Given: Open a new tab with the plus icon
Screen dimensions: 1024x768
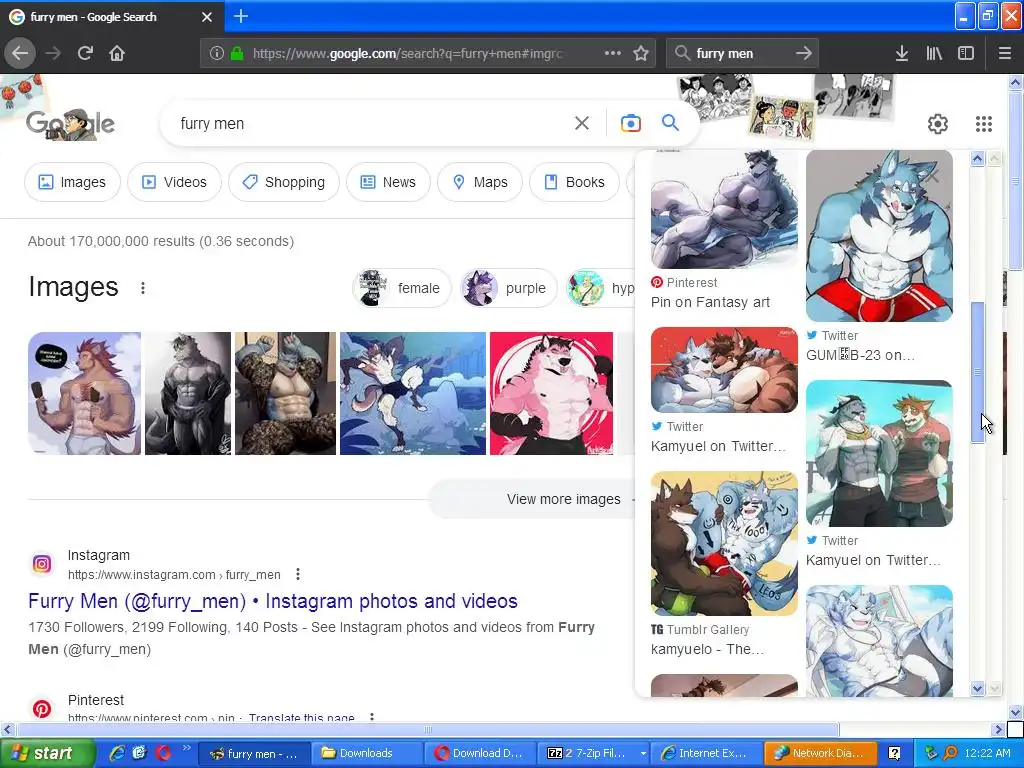Looking at the screenshot, I should 241,16.
